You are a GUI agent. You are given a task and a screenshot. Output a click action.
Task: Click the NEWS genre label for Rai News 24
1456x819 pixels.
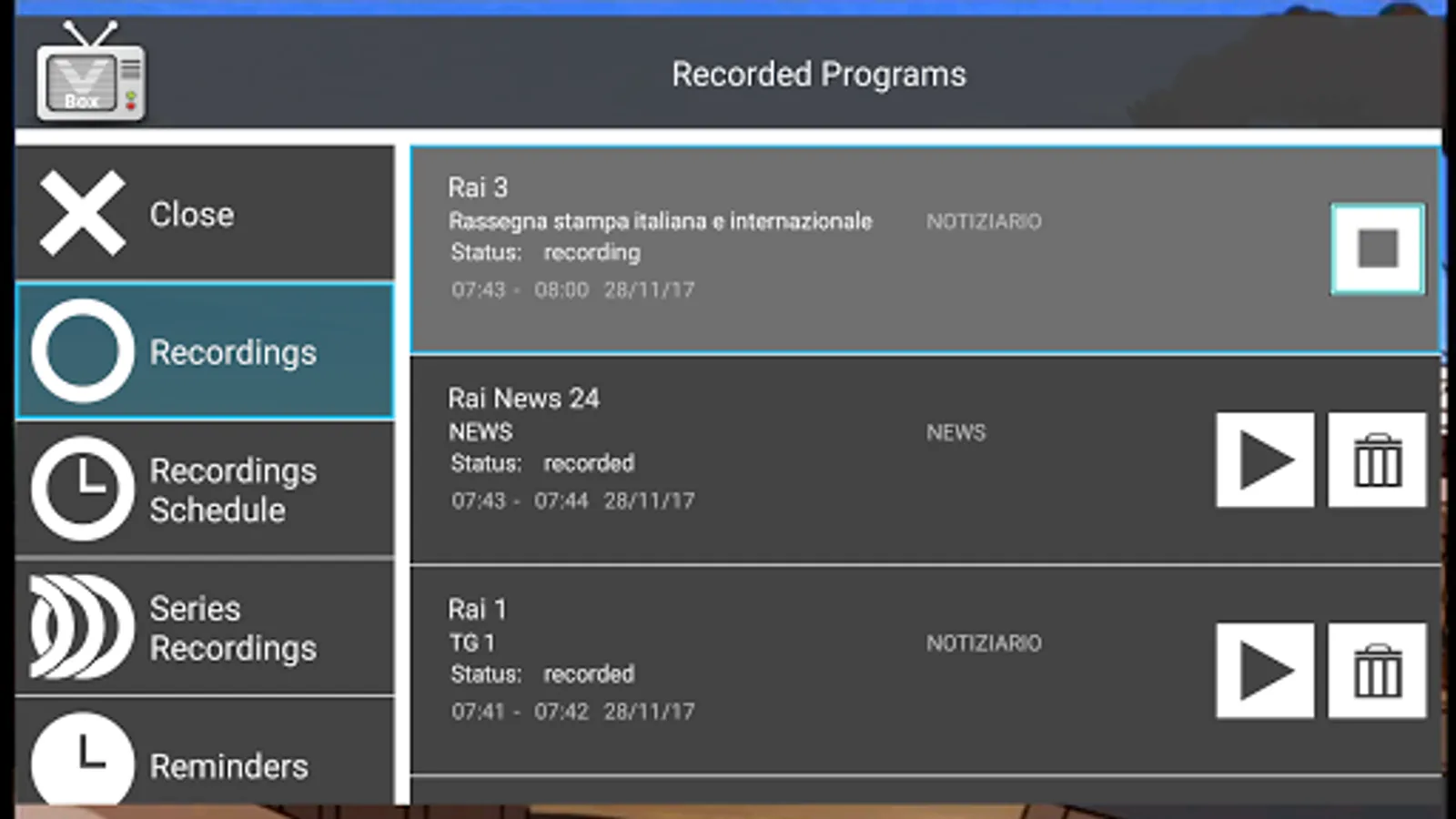pyautogui.click(x=955, y=432)
